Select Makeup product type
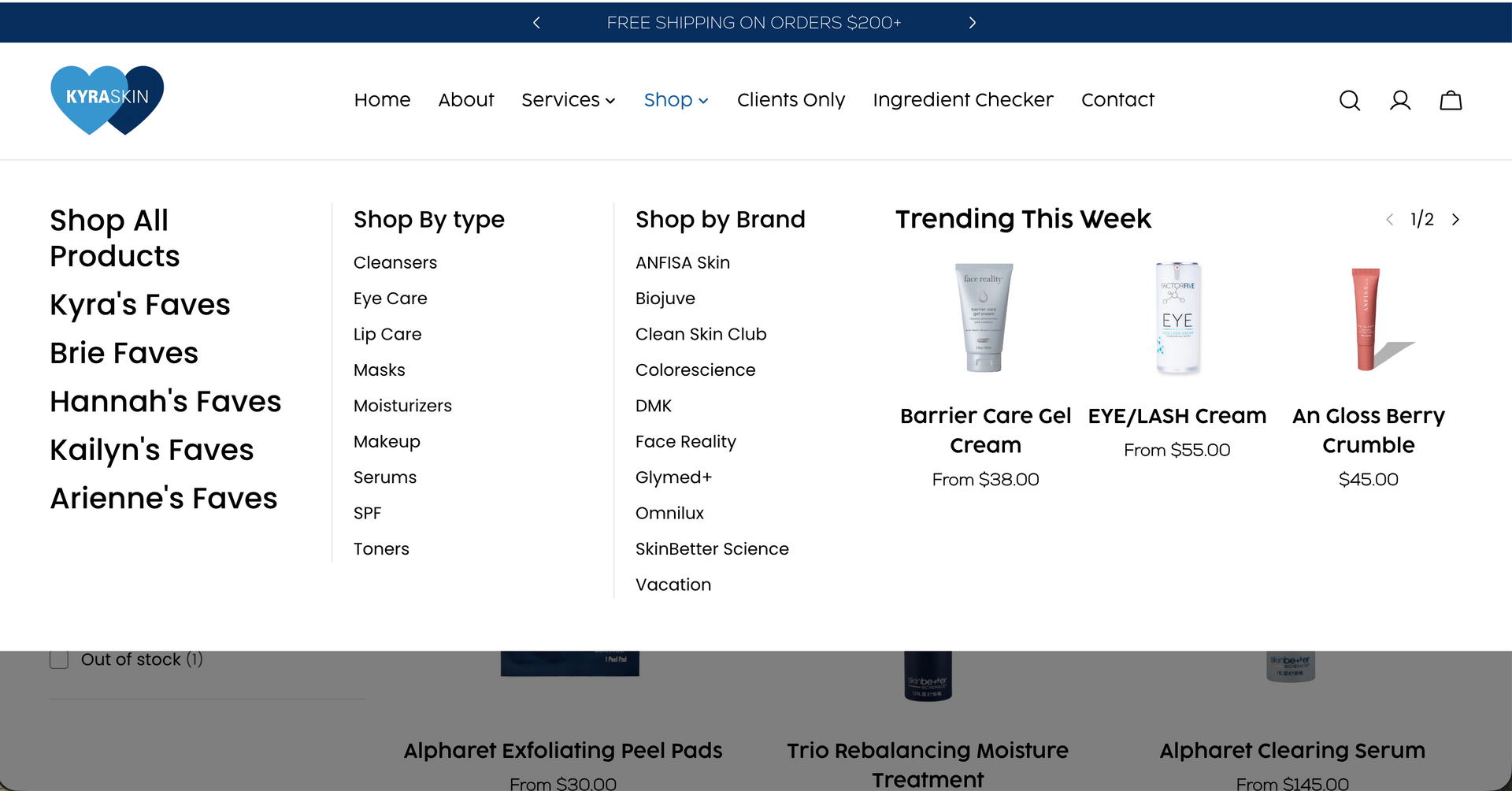Screen dimensions: 1512x791 point(387,442)
